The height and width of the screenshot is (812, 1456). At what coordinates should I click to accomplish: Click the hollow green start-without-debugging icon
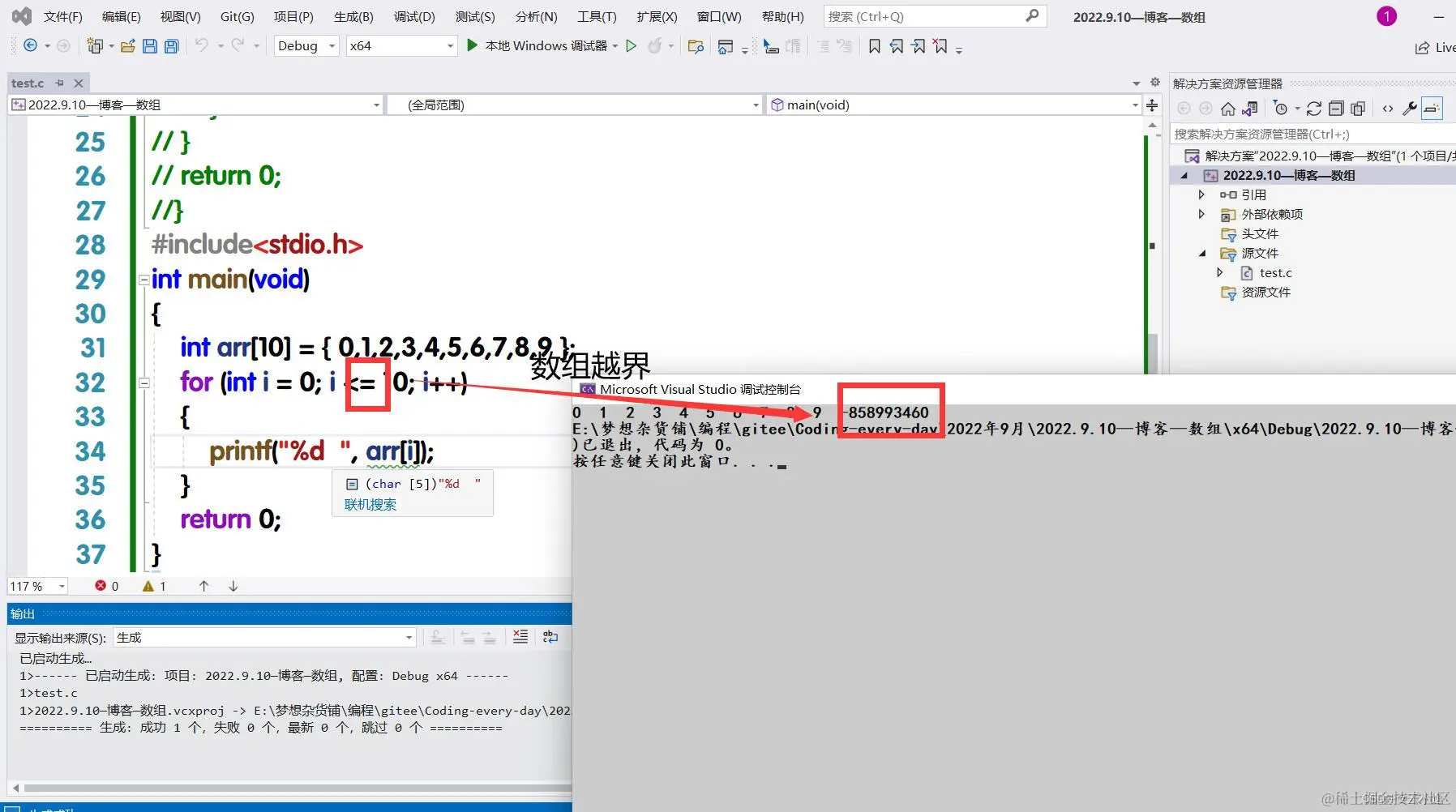[x=632, y=46]
